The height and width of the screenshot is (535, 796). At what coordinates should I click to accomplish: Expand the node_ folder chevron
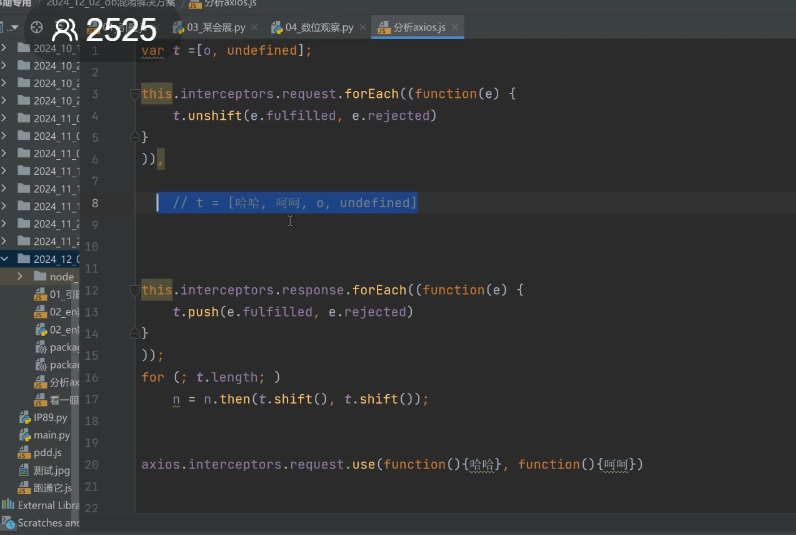pyautogui.click(x=20, y=277)
